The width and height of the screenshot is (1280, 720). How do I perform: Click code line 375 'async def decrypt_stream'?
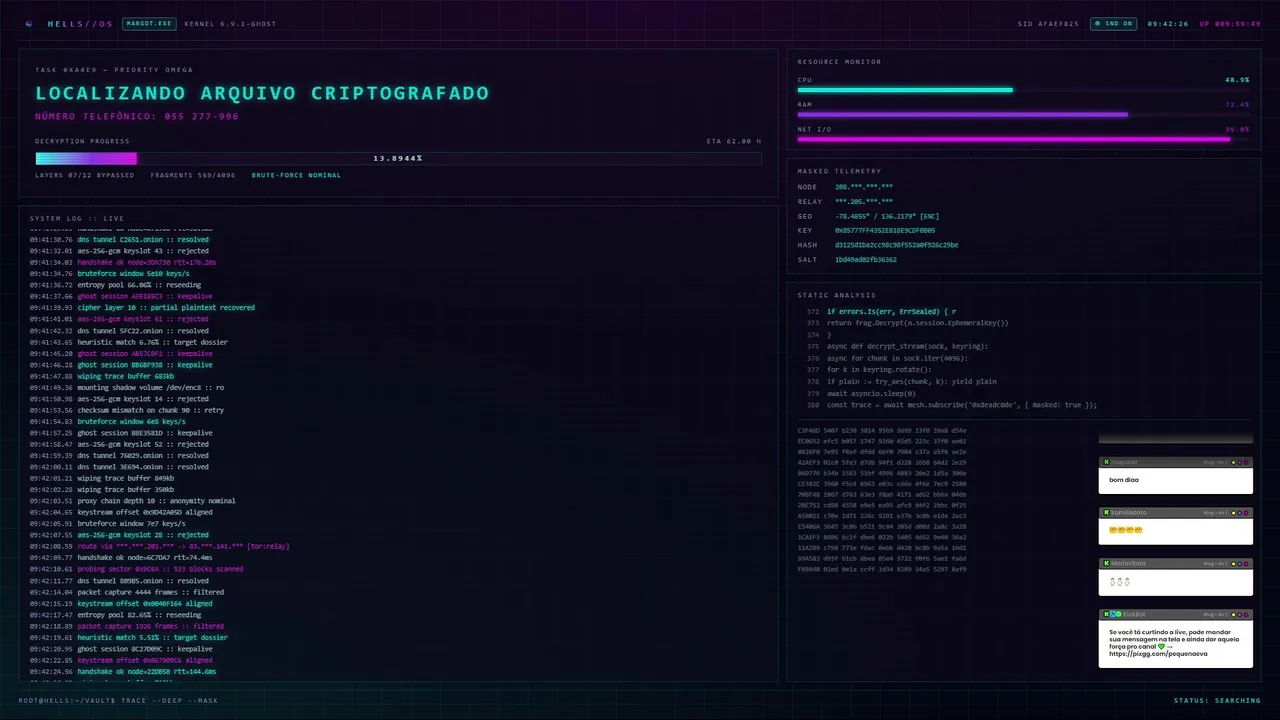[907, 346]
